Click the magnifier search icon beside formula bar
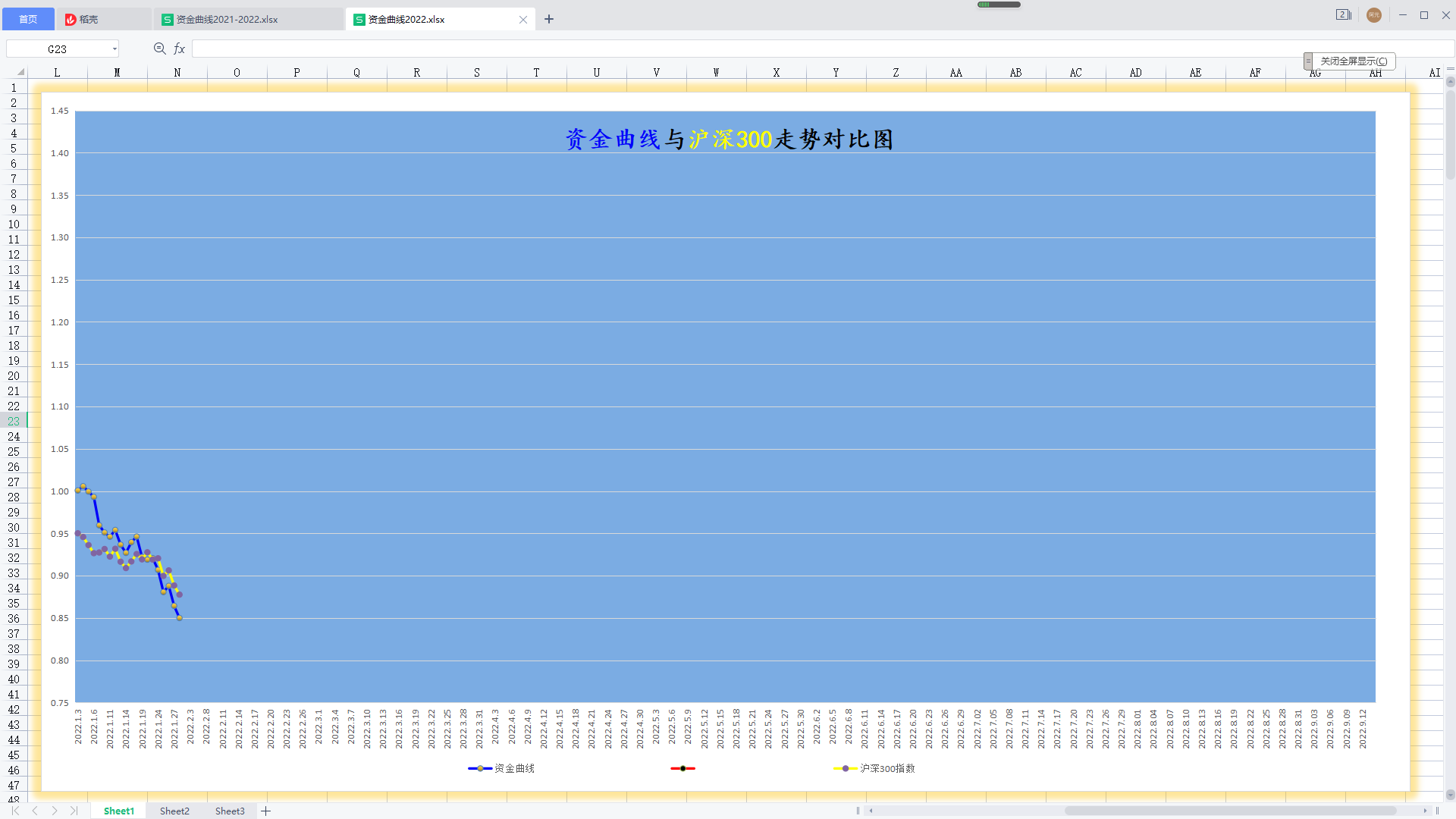 [x=159, y=49]
